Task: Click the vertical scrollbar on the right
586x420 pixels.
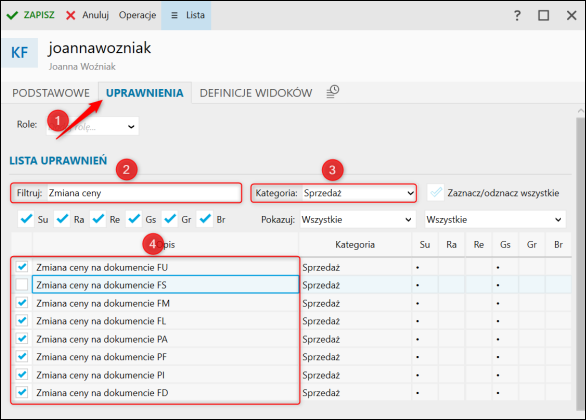Action: tap(580, 262)
